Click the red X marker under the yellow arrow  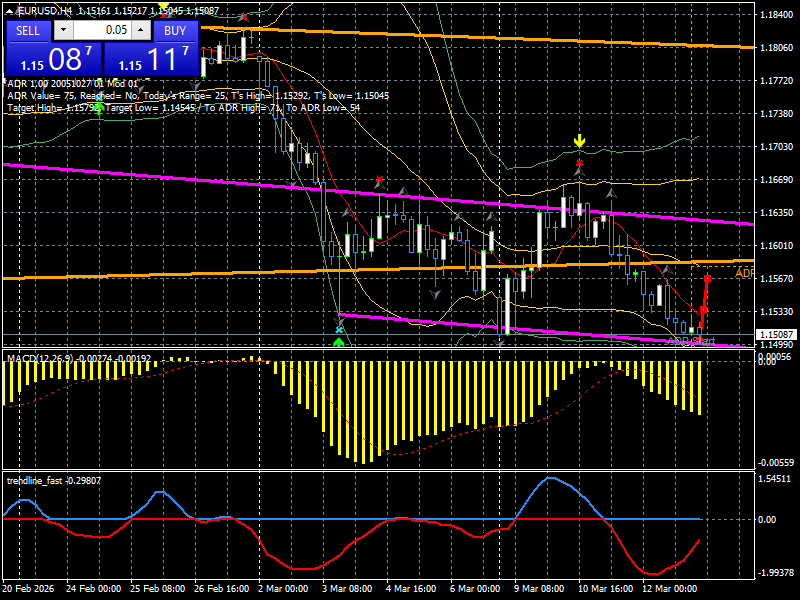click(x=579, y=163)
